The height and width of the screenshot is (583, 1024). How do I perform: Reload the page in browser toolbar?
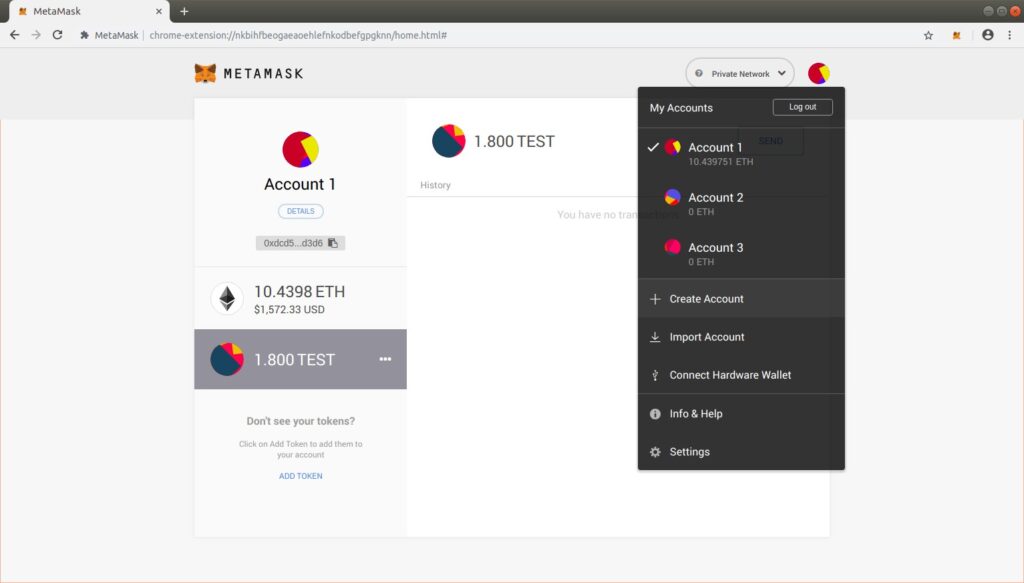58,35
